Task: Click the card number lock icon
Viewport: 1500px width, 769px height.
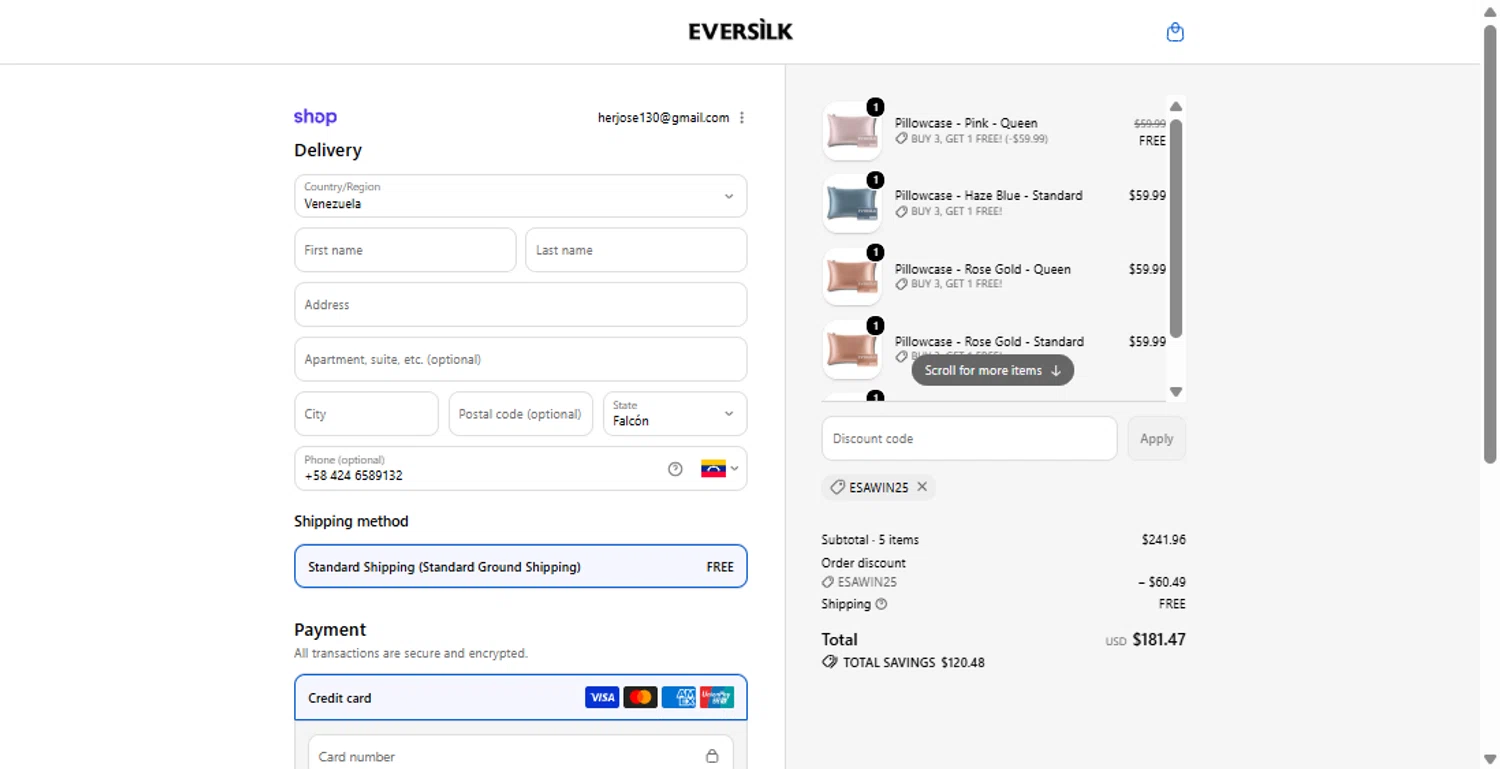Action: (712, 756)
